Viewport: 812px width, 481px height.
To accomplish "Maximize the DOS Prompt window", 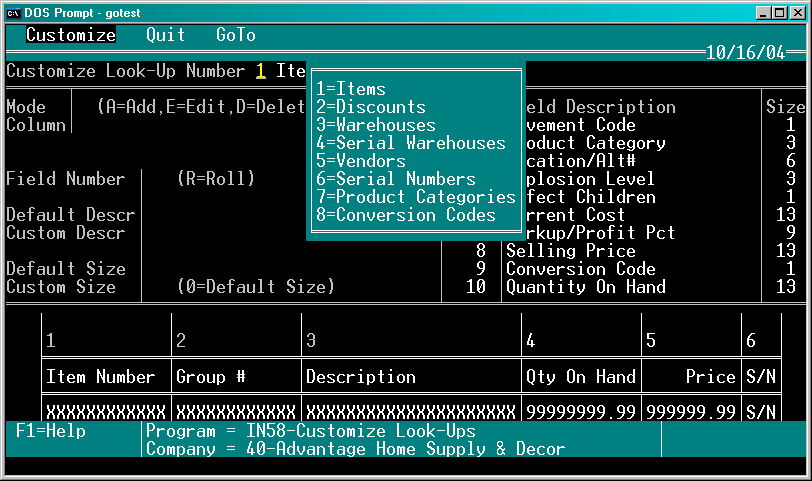I will (779, 13).
